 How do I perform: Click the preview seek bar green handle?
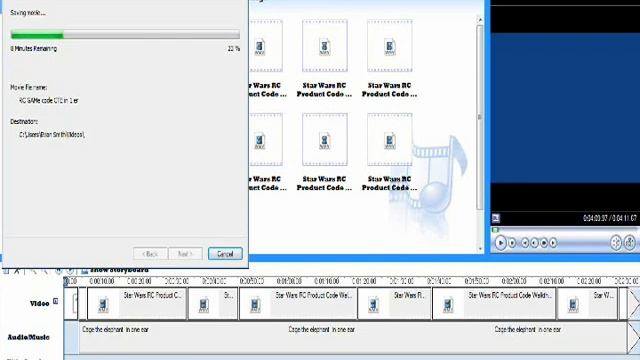pyautogui.click(x=495, y=230)
